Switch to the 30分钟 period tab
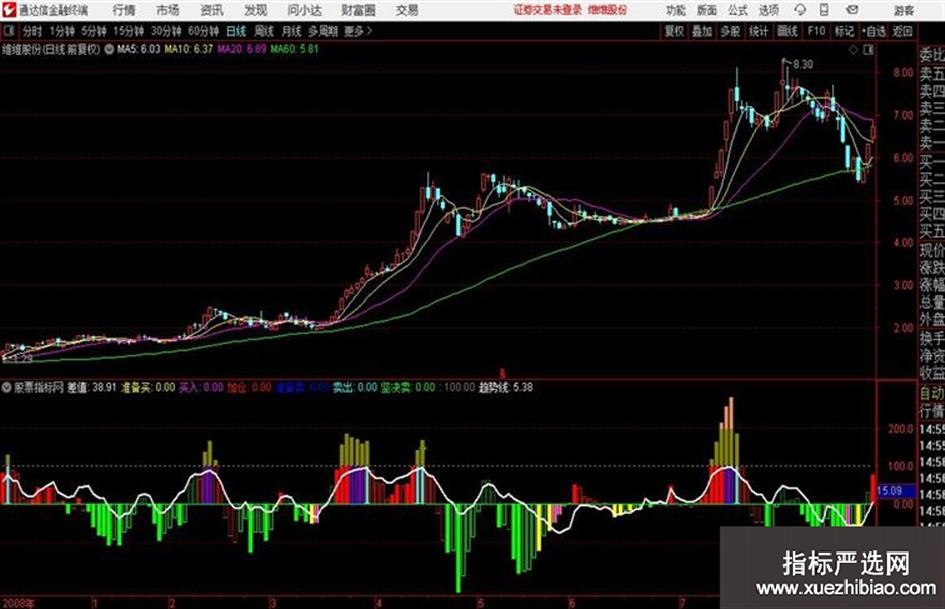The image size is (945, 609). pyautogui.click(x=166, y=31)
